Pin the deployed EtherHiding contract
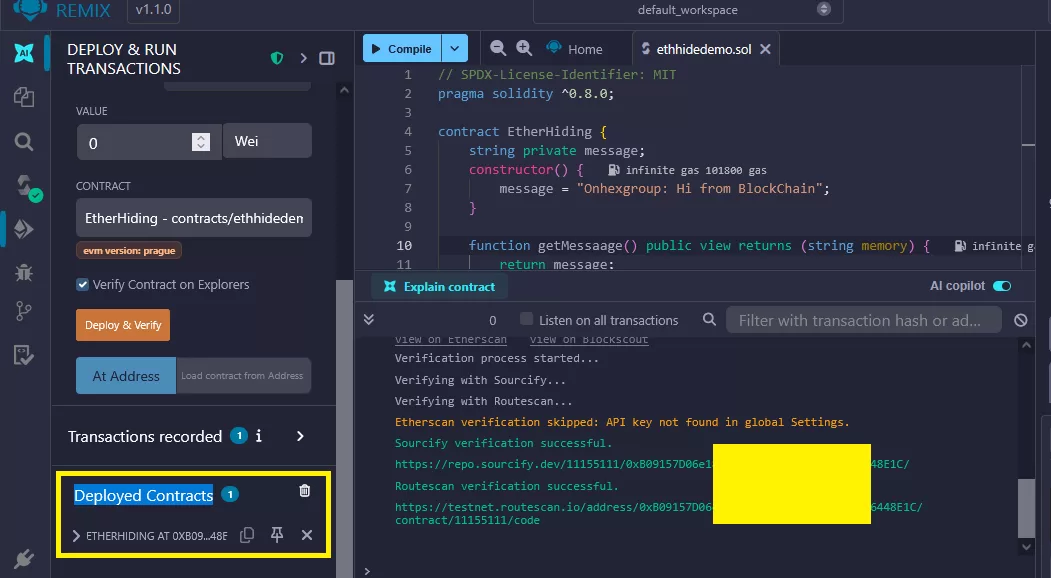The height and width of the screenshot is (578, 1051). (277, 535)
